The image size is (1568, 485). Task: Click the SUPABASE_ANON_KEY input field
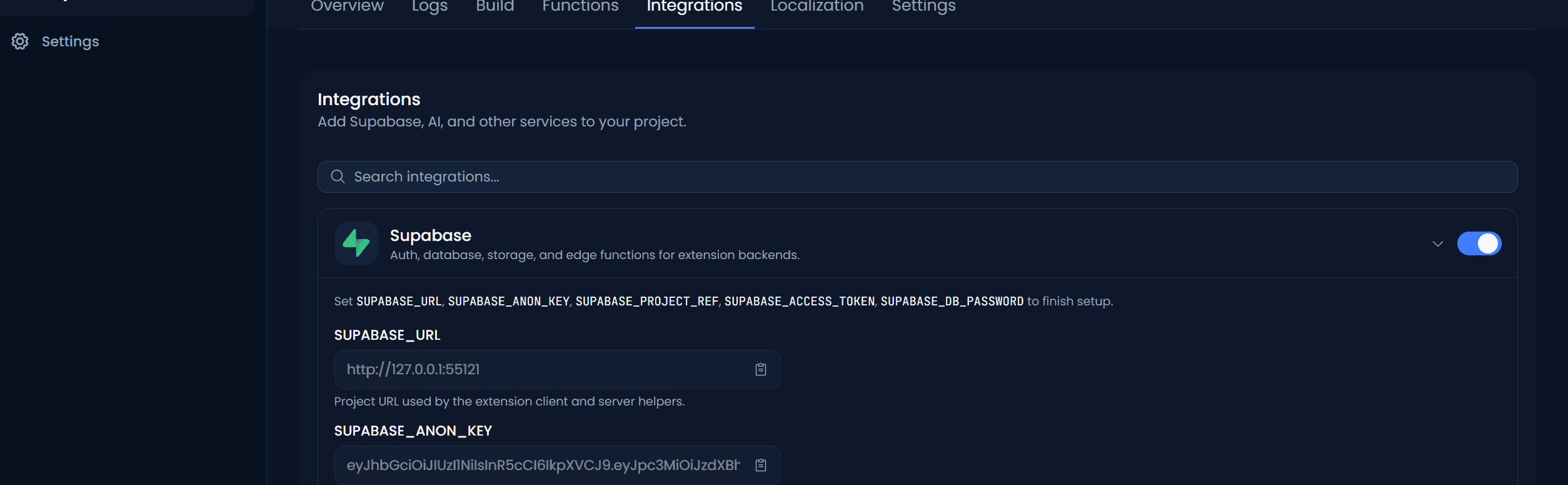tap(557, 465)
